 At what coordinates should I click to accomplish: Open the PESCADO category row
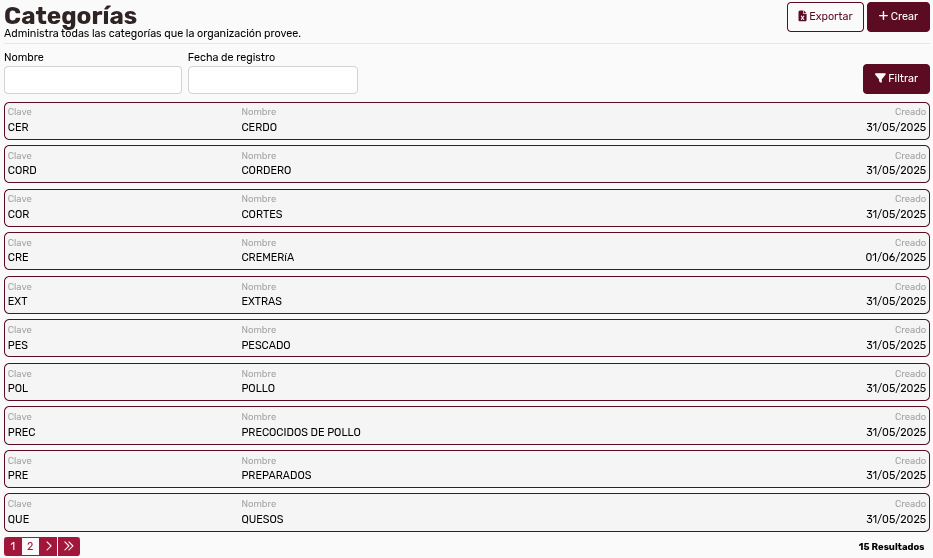[466, 338]
